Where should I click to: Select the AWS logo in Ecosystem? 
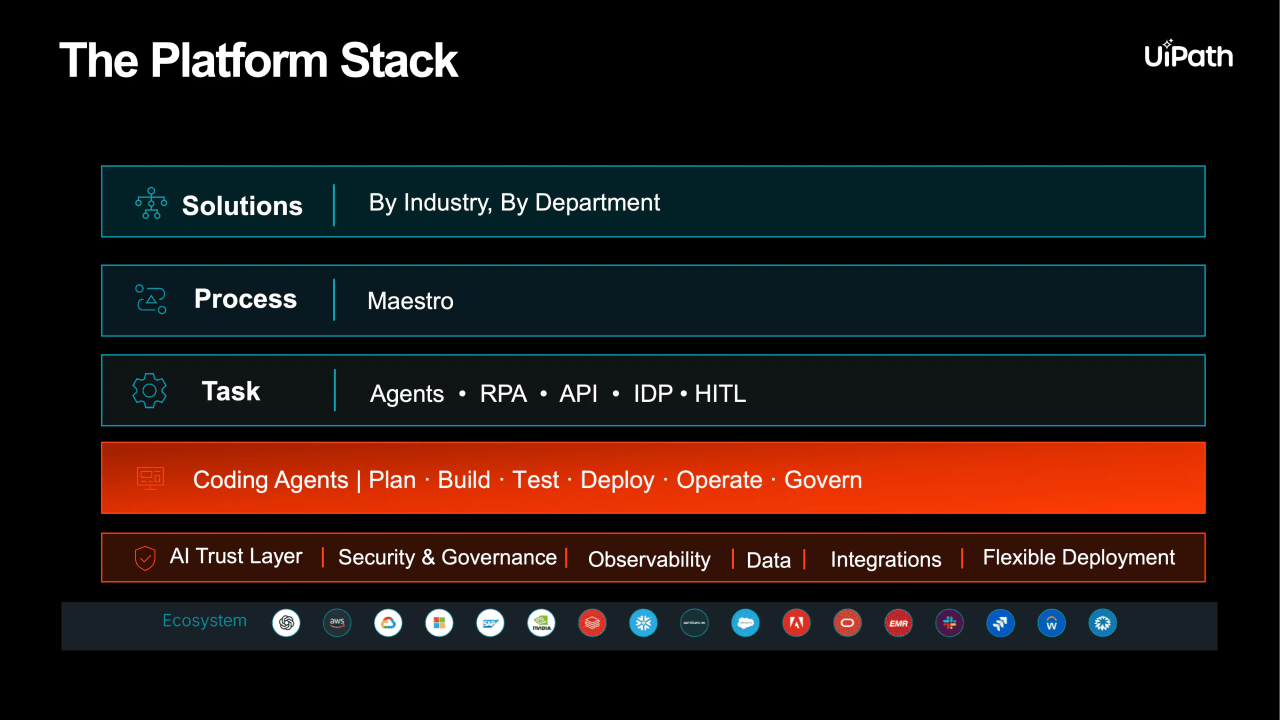(x=338, y=623)
